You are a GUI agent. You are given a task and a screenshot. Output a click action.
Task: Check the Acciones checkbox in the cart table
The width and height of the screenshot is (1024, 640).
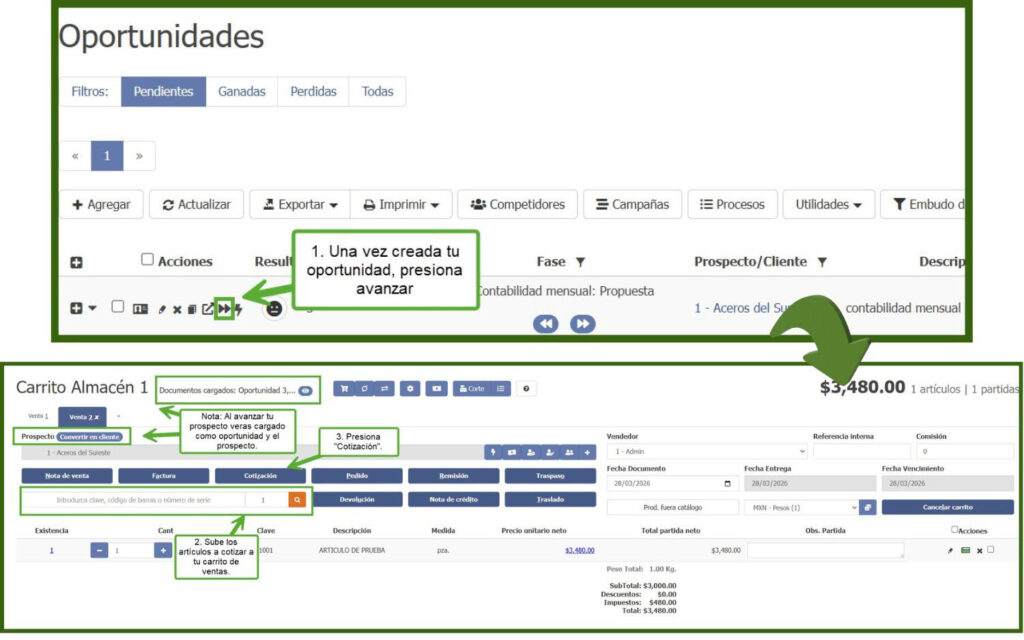(954, 530)
